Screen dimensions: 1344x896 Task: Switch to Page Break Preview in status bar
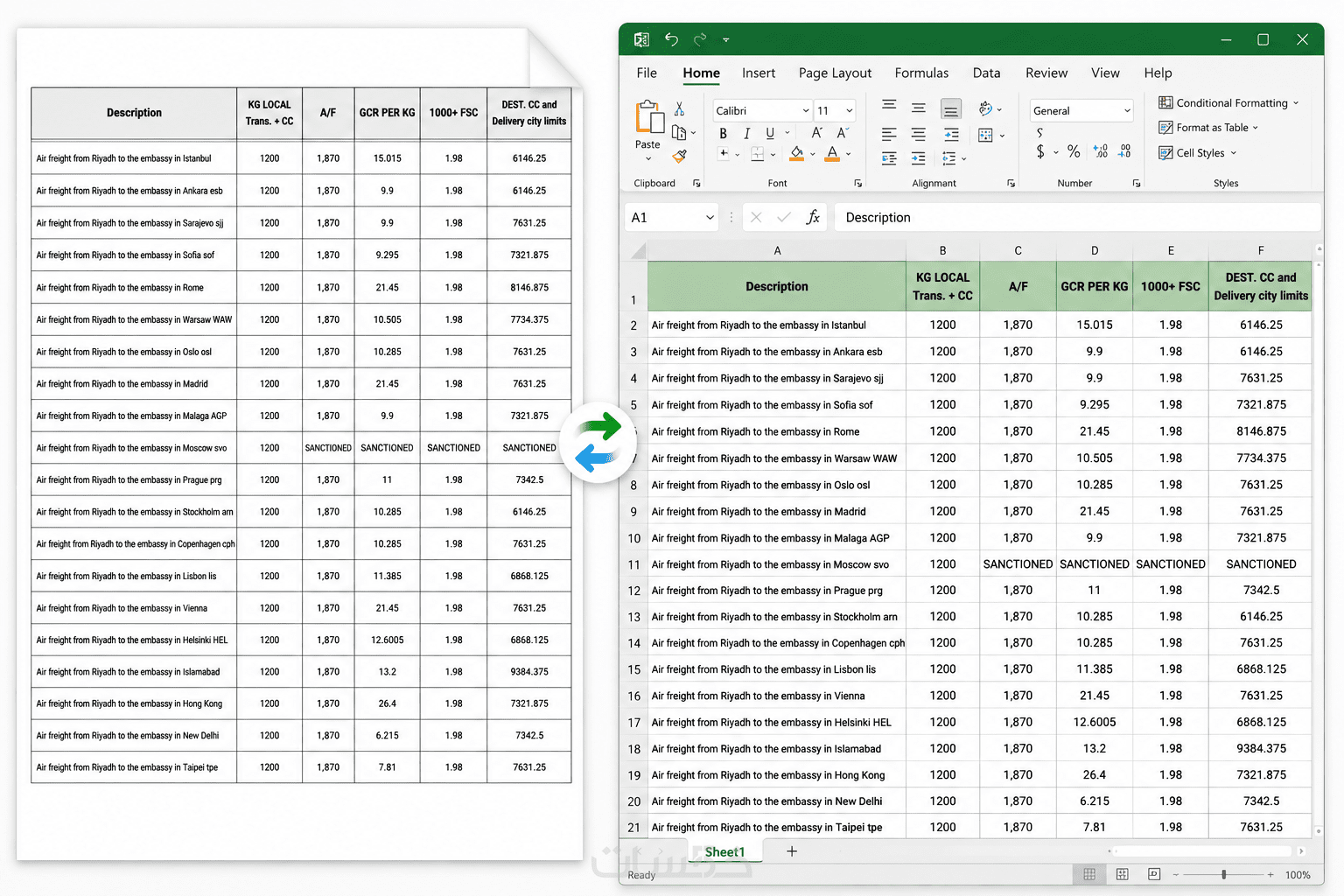[x=1154, y=874]
